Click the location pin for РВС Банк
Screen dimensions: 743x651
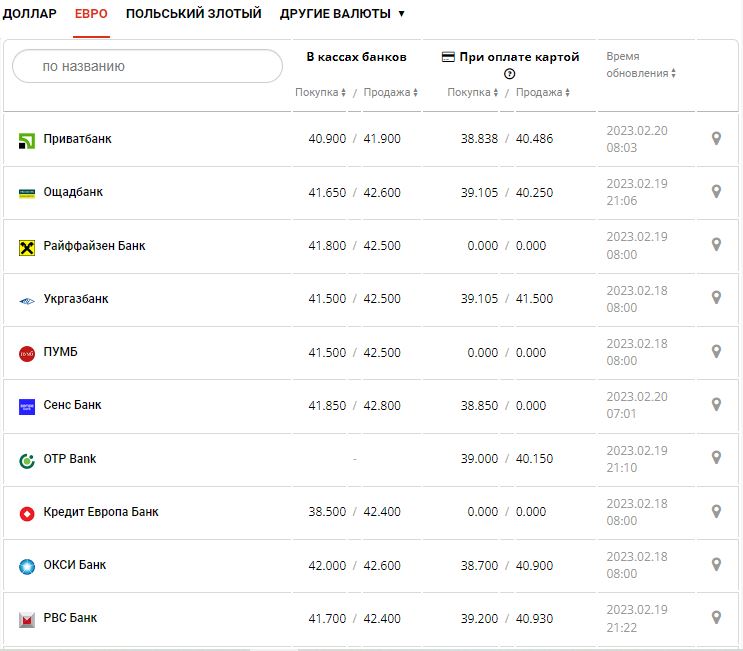point(716,617)
